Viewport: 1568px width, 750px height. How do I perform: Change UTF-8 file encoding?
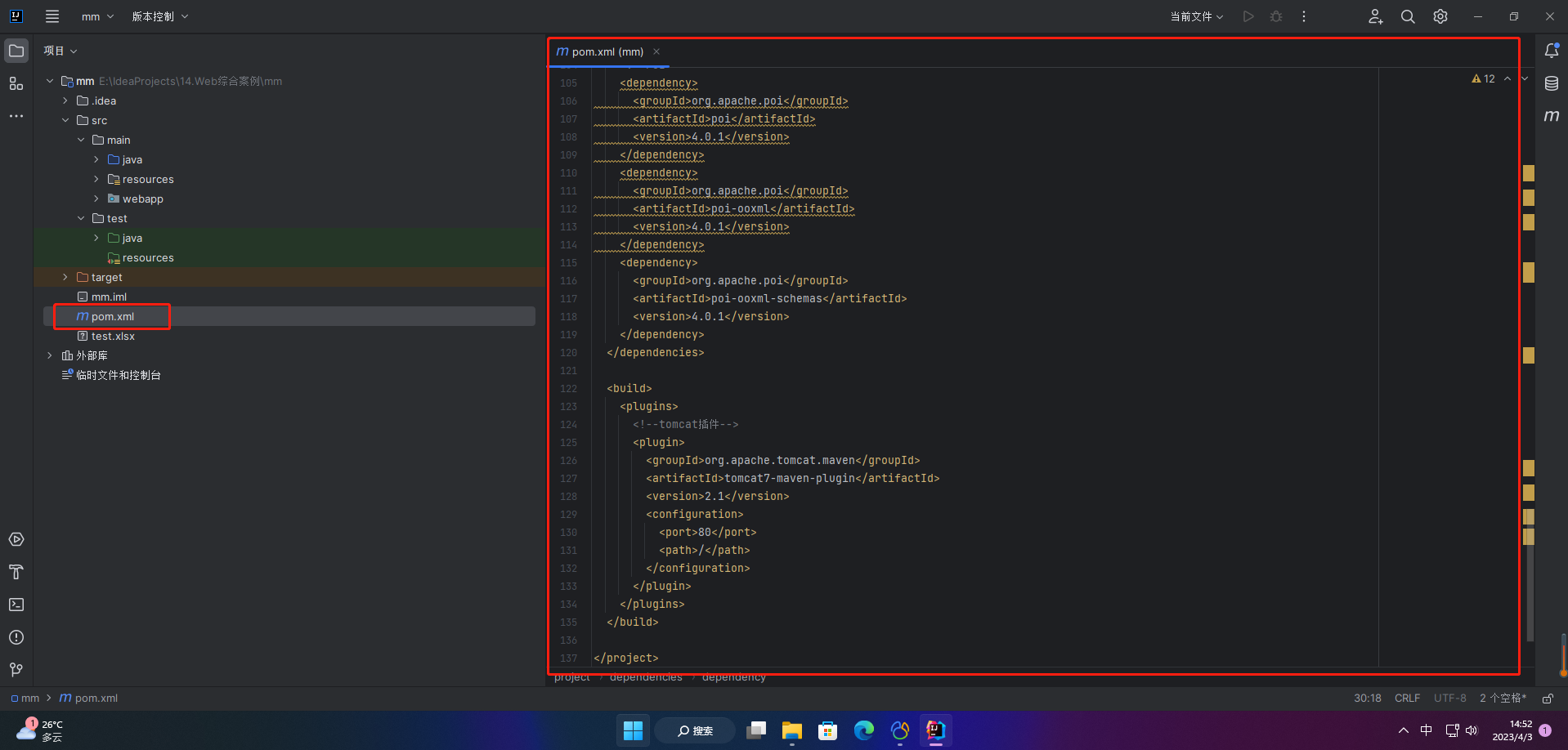point(1450,699)
